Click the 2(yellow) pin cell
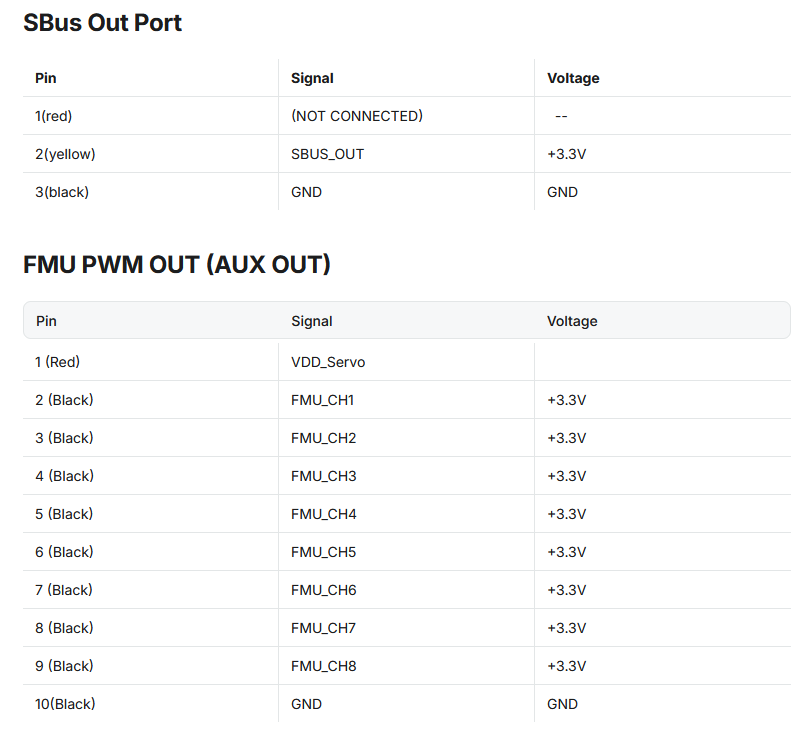This screenshot has height=729, width=807. click(x=65, y=154)
